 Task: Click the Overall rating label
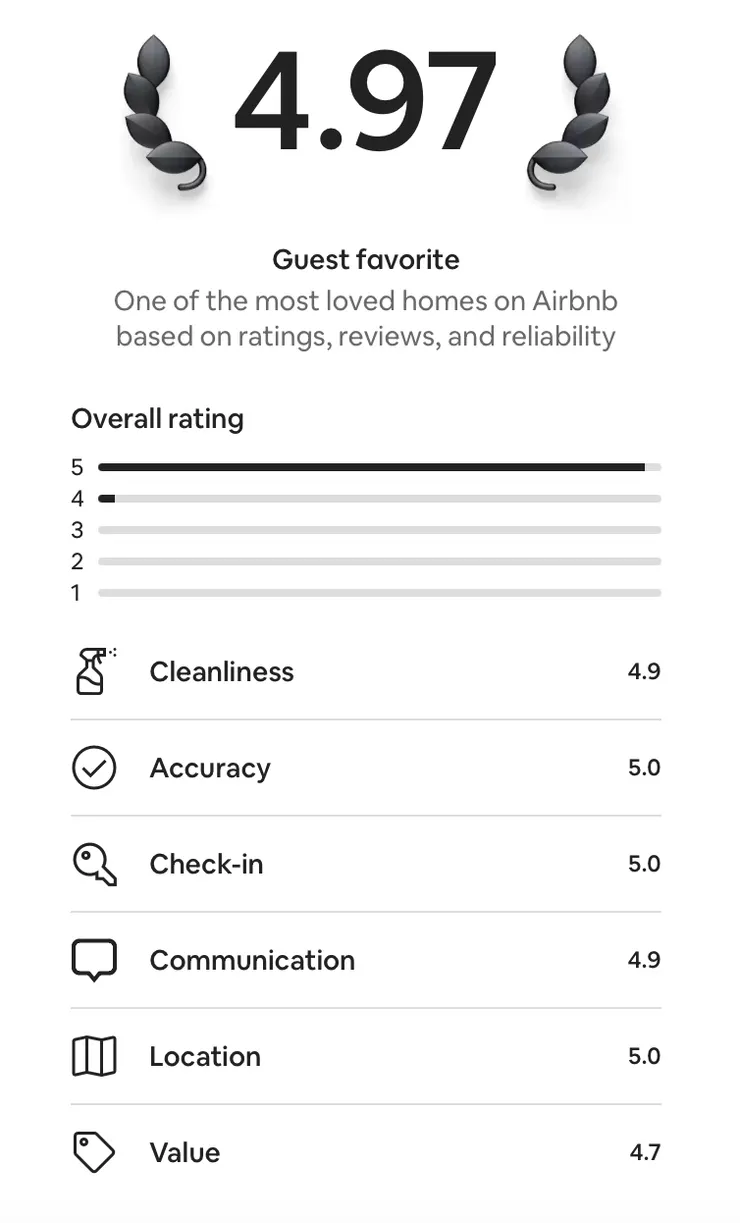pos(157,418)
